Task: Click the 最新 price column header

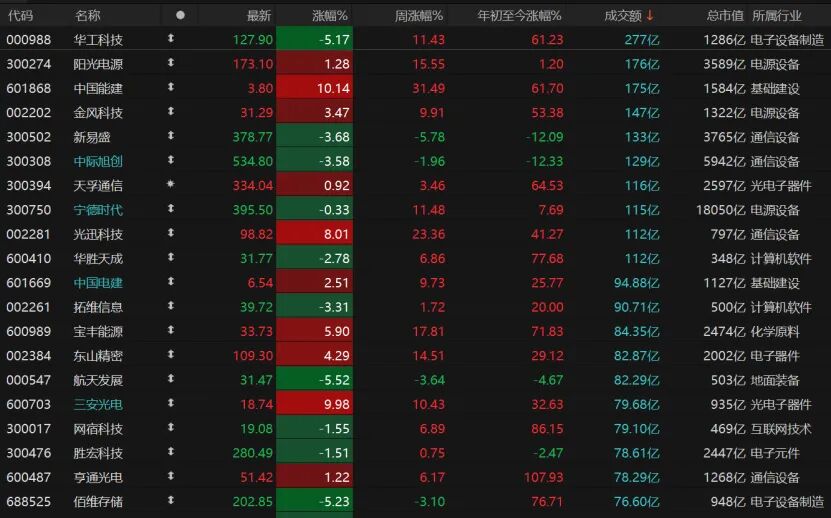Action: click(259, 15)
